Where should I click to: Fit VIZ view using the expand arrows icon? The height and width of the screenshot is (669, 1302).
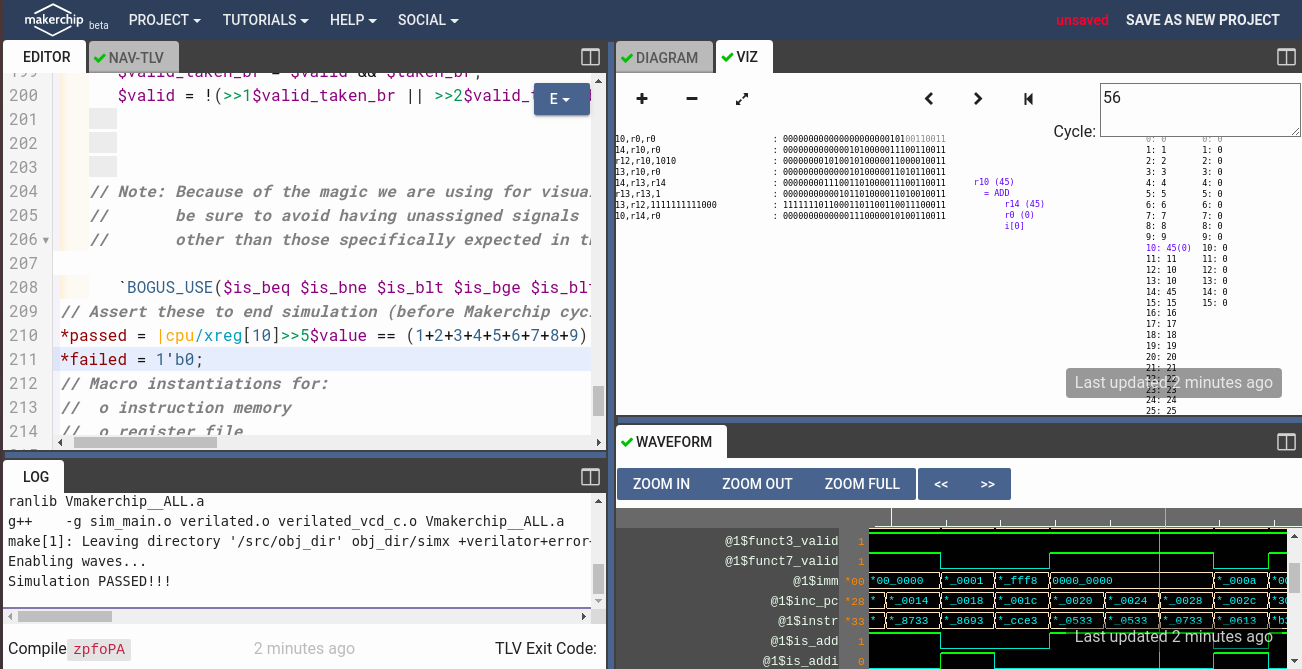[742, 98]
